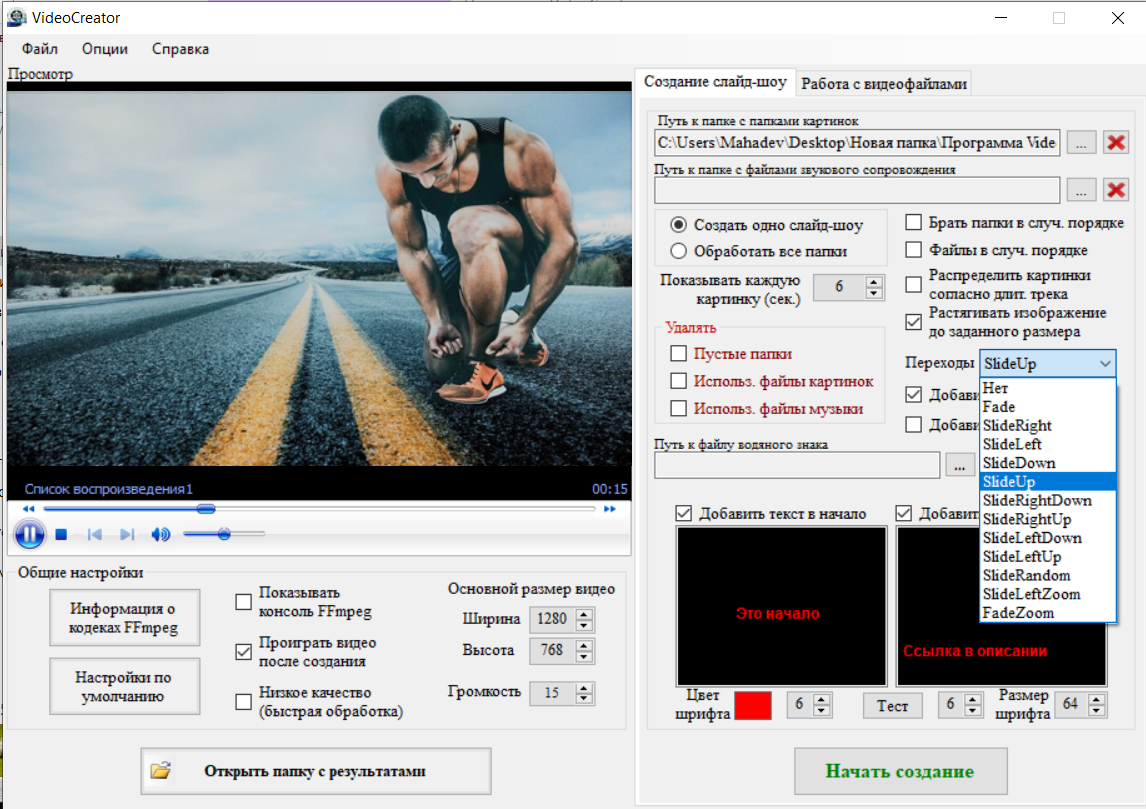Switch to video files work tab
The width and height of the screenshot is (1146, 809).
883,84
